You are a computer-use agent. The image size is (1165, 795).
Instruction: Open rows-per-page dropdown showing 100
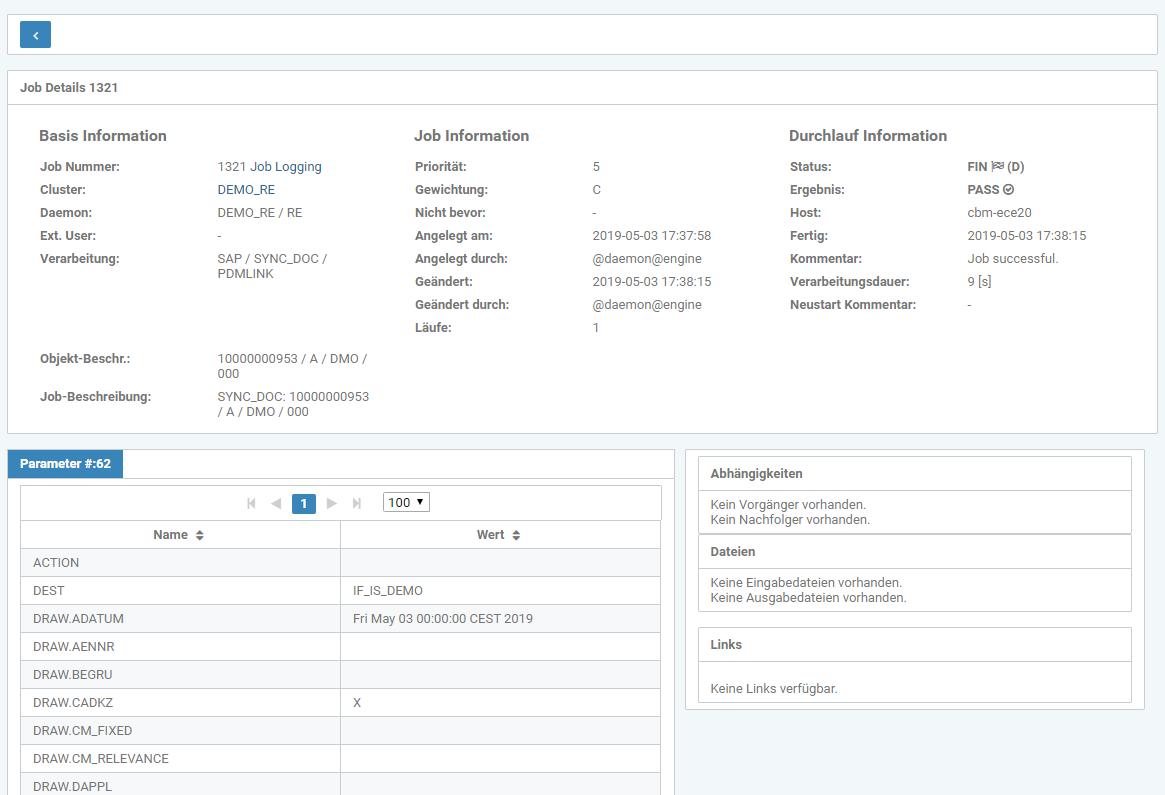tap(406, 502)
